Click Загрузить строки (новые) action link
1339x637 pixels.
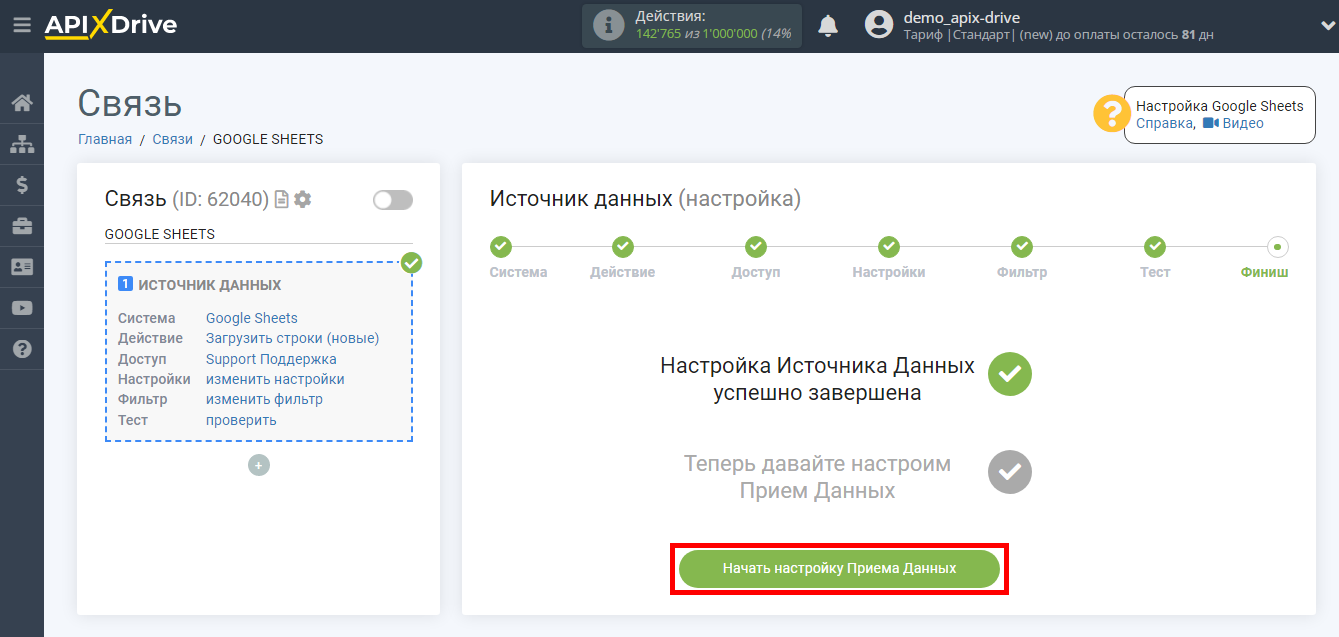pos(293,338)
